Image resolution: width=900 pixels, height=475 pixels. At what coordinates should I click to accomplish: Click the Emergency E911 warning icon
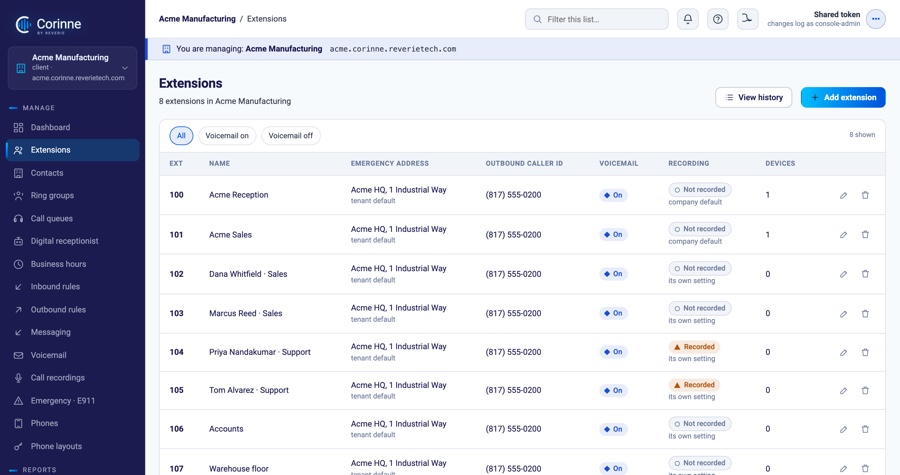click(18, 401)
